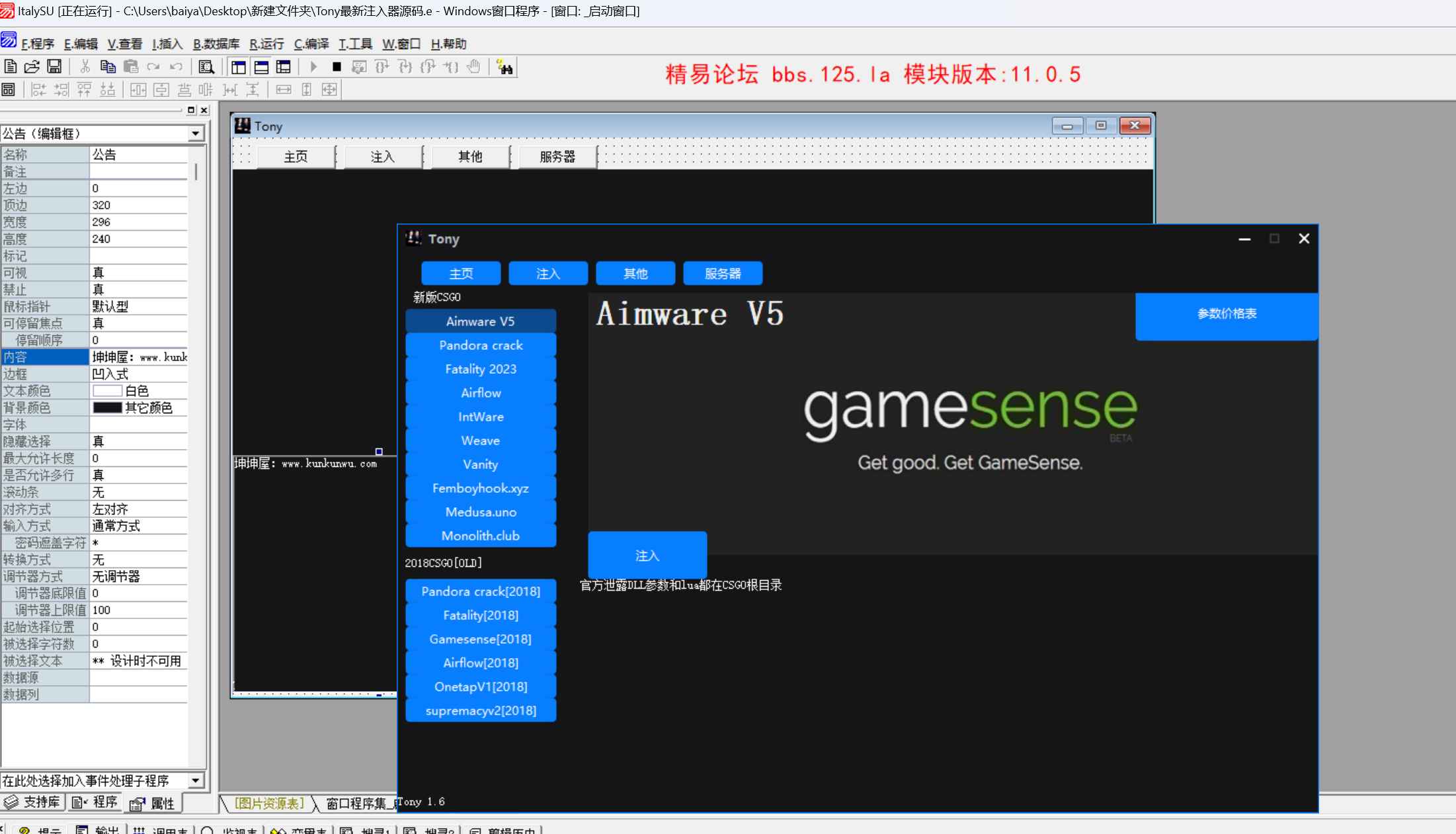1456x834 pixels.
Task: Toggle the third panel layout button
Action: [x=284, y=67]
